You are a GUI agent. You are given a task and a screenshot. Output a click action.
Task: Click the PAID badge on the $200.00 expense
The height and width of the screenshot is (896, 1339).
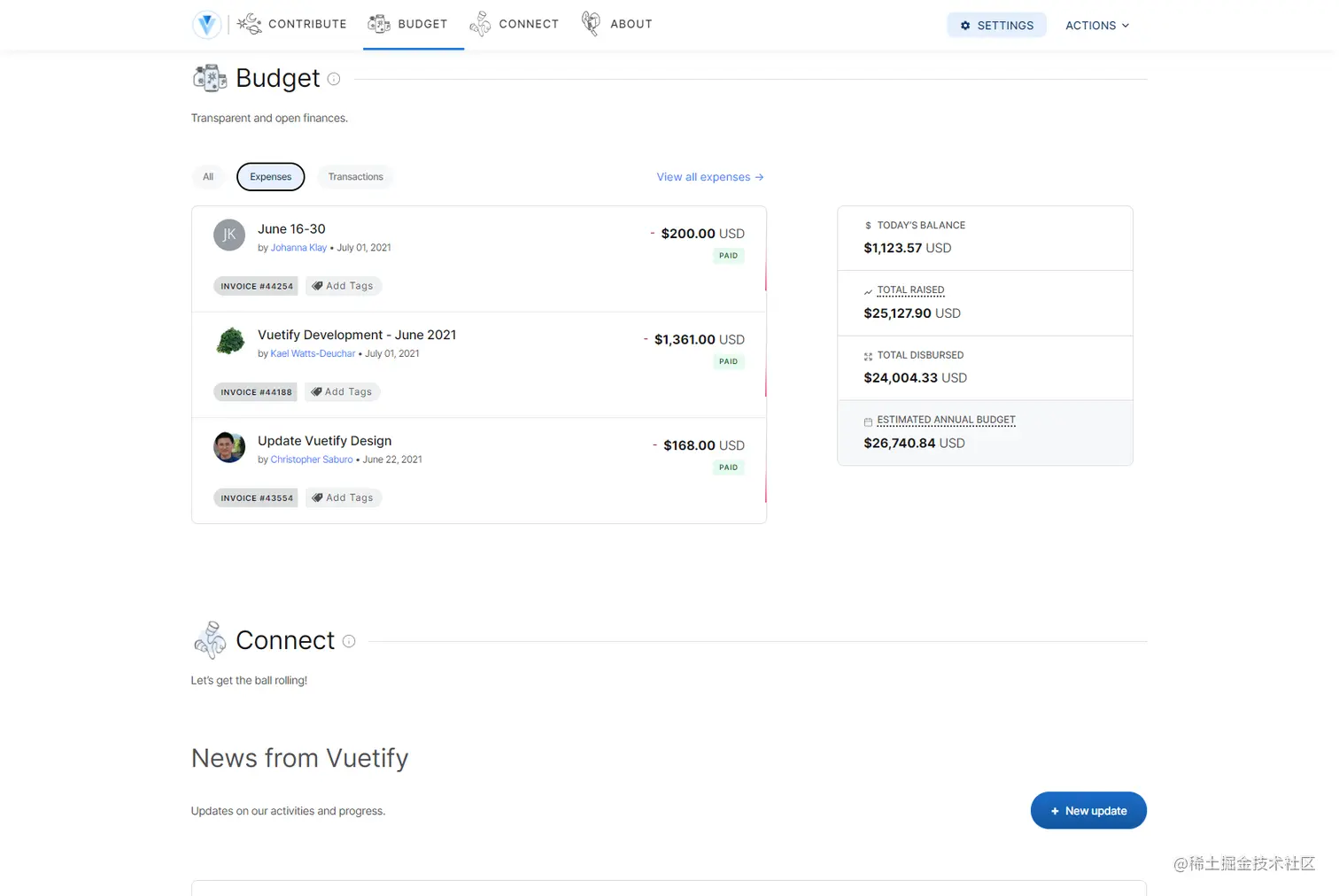[729, 256]
